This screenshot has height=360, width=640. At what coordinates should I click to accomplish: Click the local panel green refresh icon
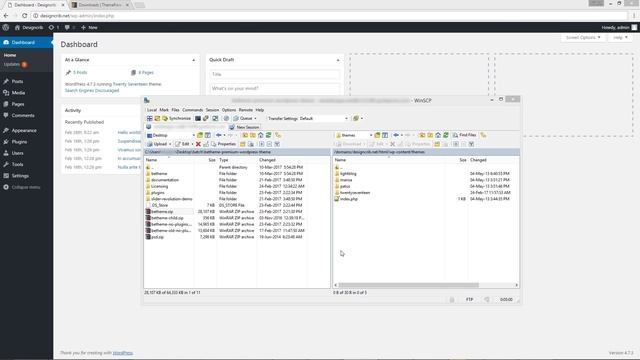point(269,135)
